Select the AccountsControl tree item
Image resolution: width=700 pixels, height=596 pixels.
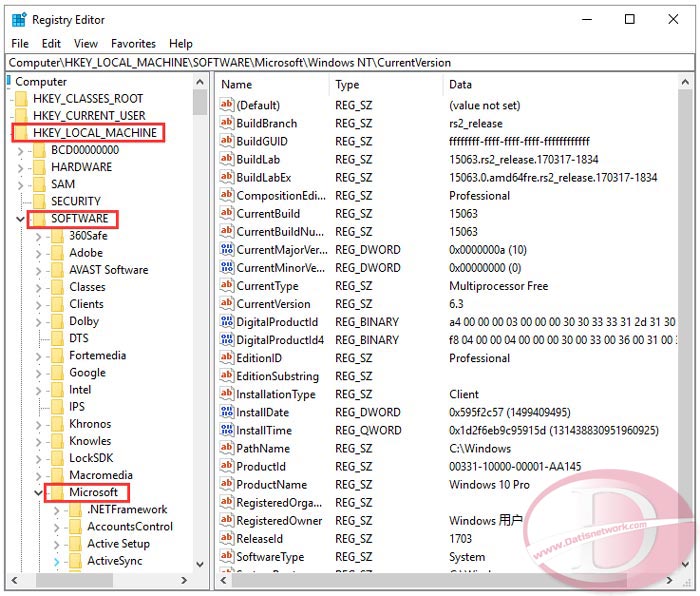(129, 526)
